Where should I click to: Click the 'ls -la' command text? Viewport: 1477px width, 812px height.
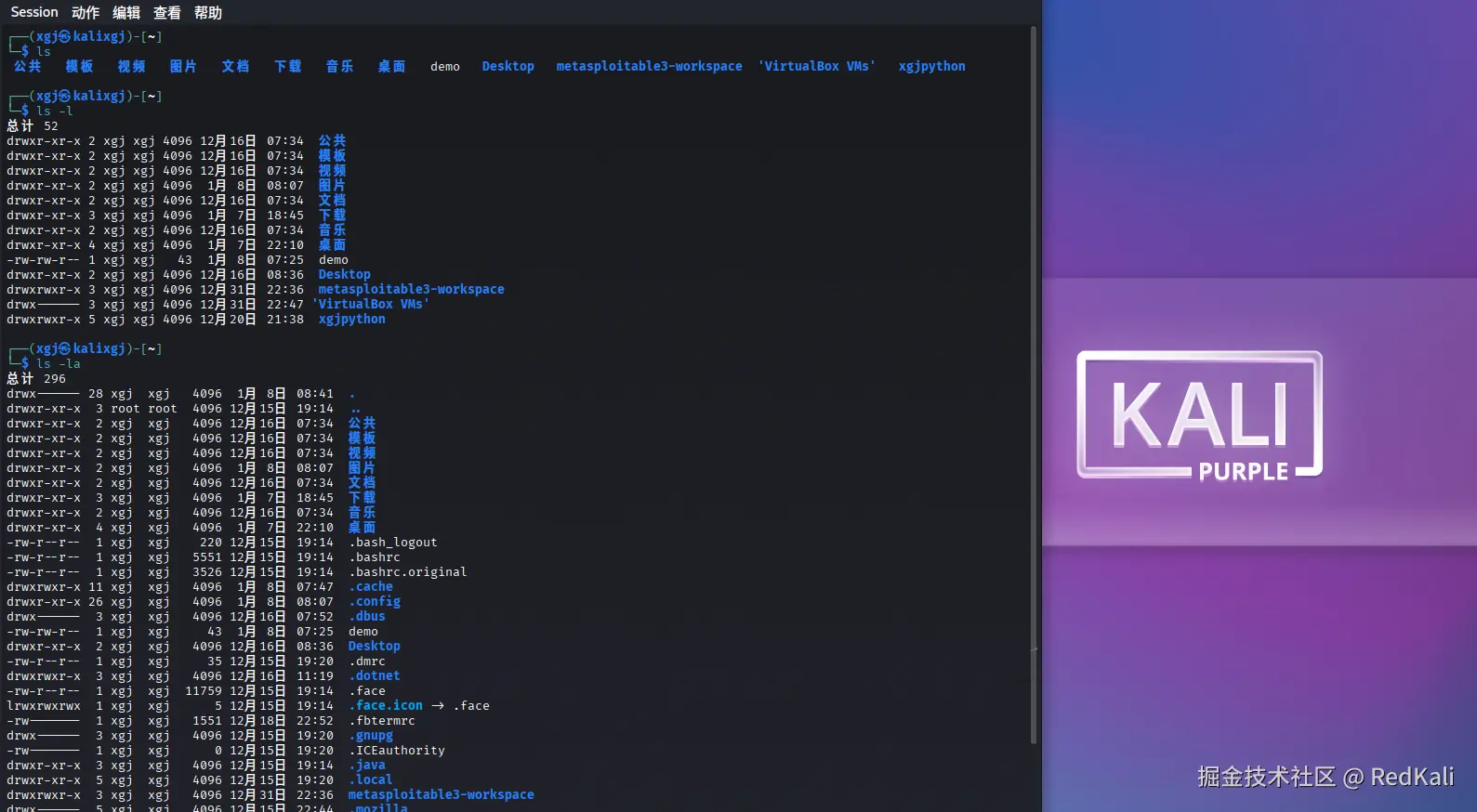click(x=59, y=363)
